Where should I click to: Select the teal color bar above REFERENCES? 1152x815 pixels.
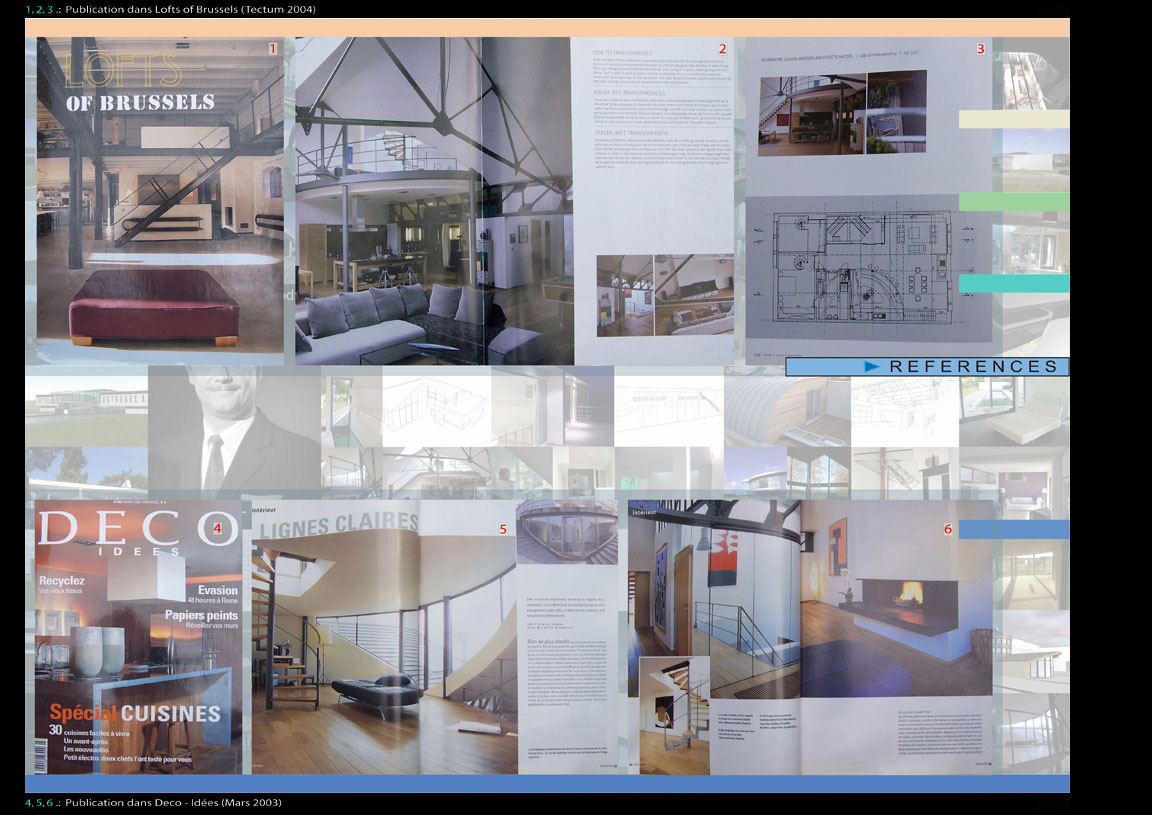(x=1014, y=283)
